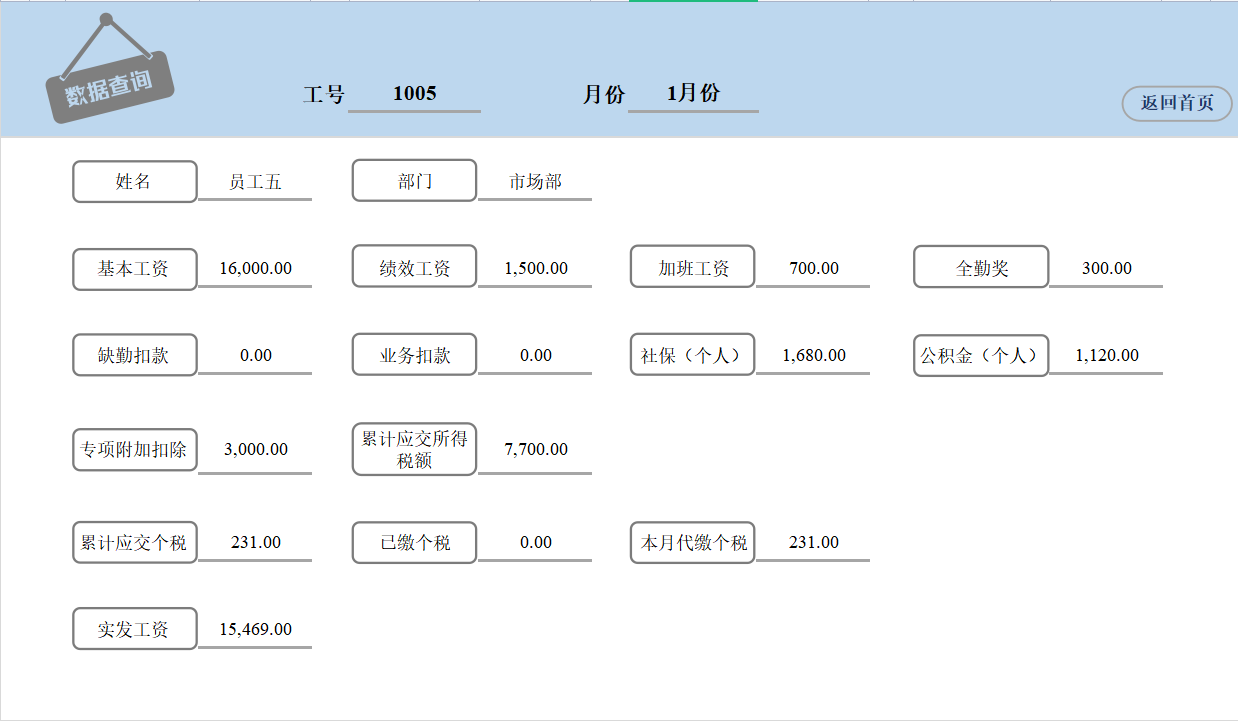
Task: Click the 已缴个税 field label
Action: click(x=413, y=542)
